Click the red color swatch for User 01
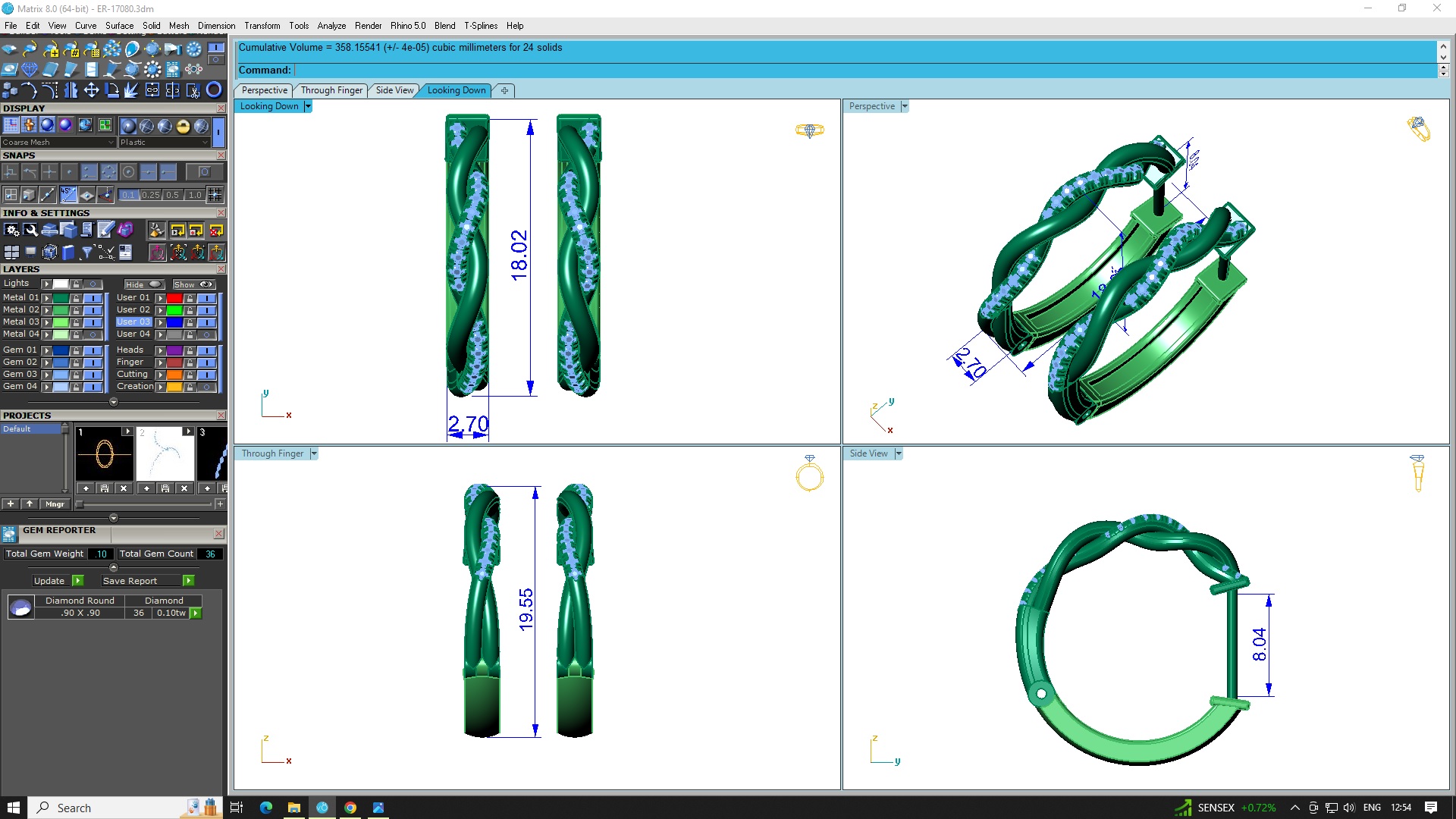The height and width of the screenshot is (819, 1456). coord(175,298)
